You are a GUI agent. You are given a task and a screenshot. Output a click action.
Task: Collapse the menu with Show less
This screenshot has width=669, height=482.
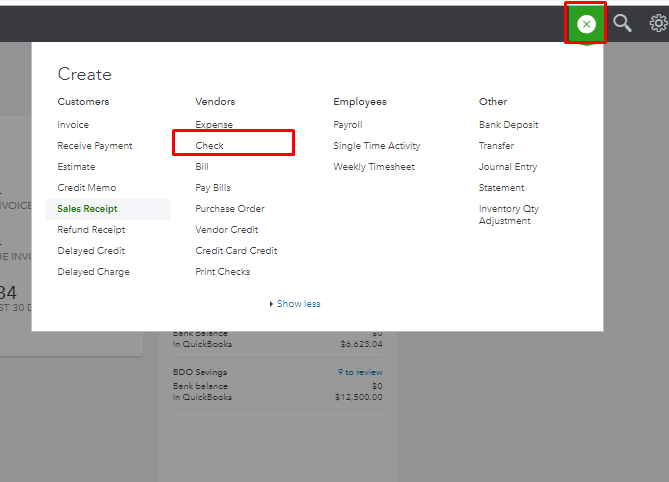[298, 304]
